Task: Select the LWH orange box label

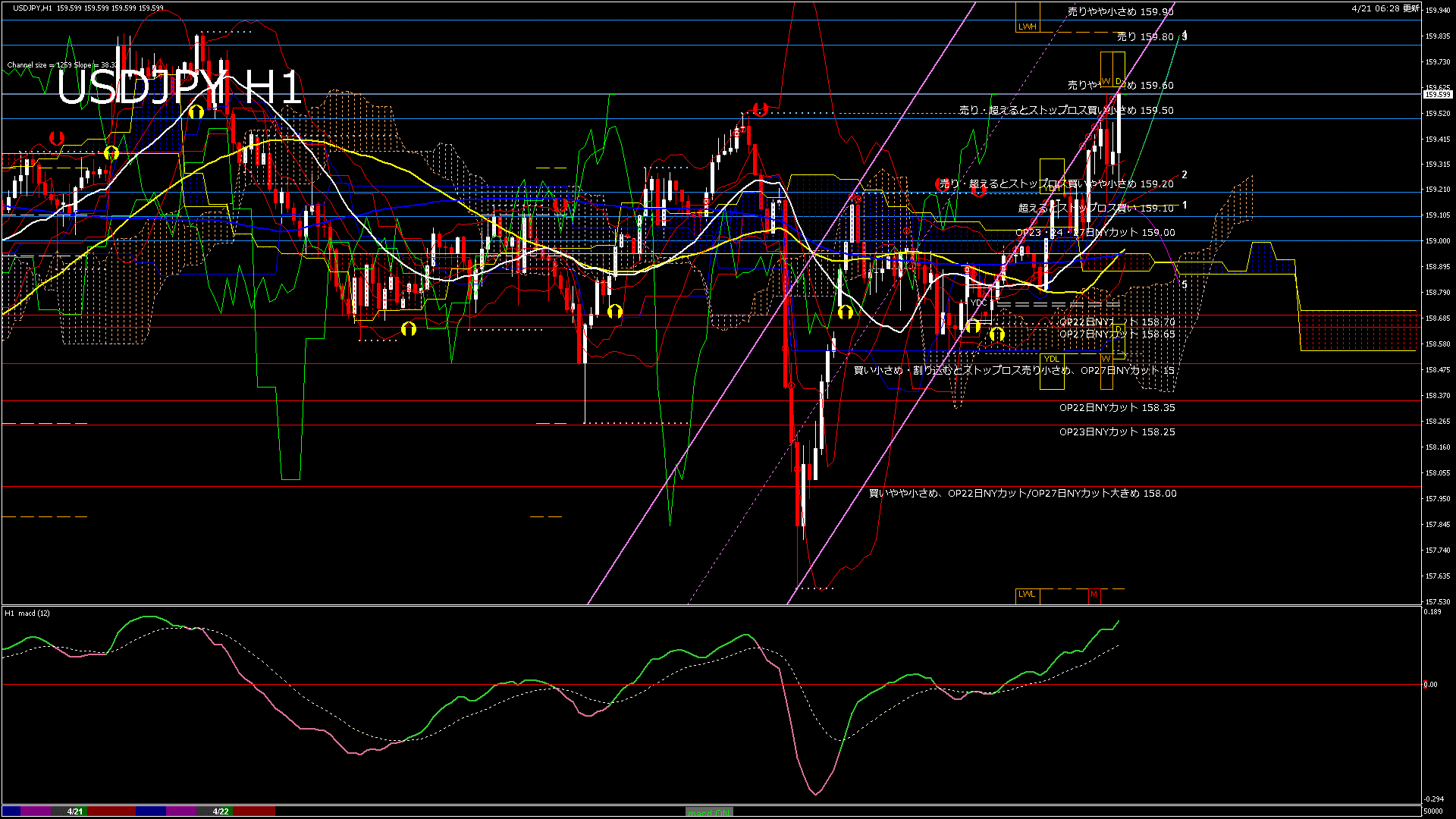Action: (x=1027, y=27)
